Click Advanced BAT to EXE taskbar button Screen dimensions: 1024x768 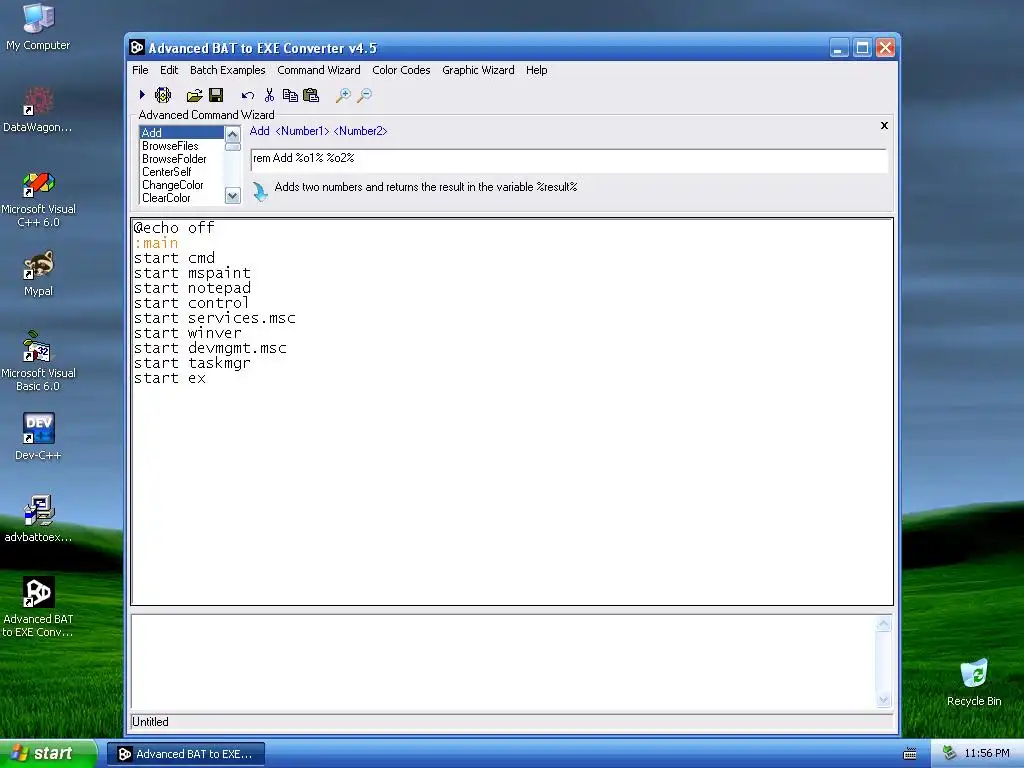(x=186, y=754)
